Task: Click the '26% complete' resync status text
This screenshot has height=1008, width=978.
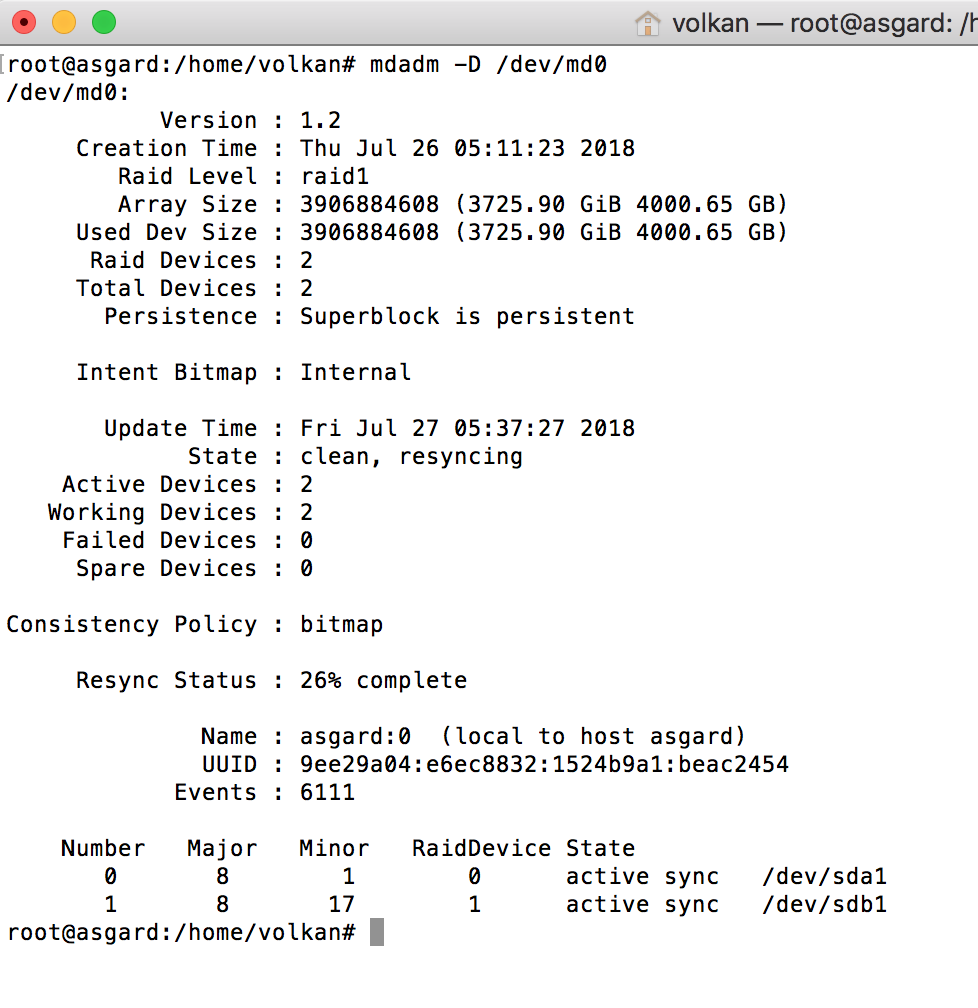Action: click(383, 681)
